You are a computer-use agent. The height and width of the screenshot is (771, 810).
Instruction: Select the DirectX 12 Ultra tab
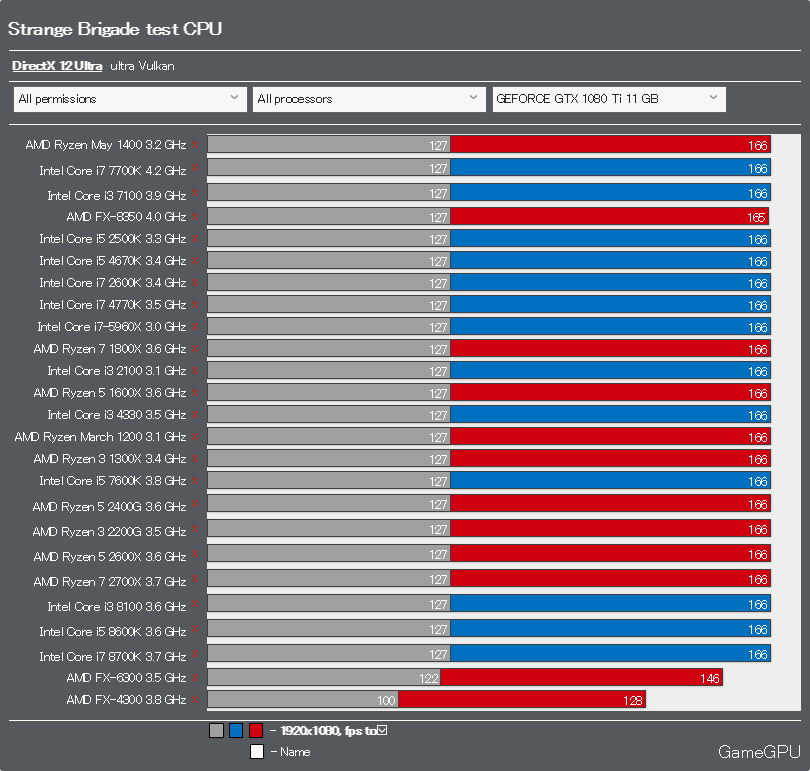click(x=57, y=66)
